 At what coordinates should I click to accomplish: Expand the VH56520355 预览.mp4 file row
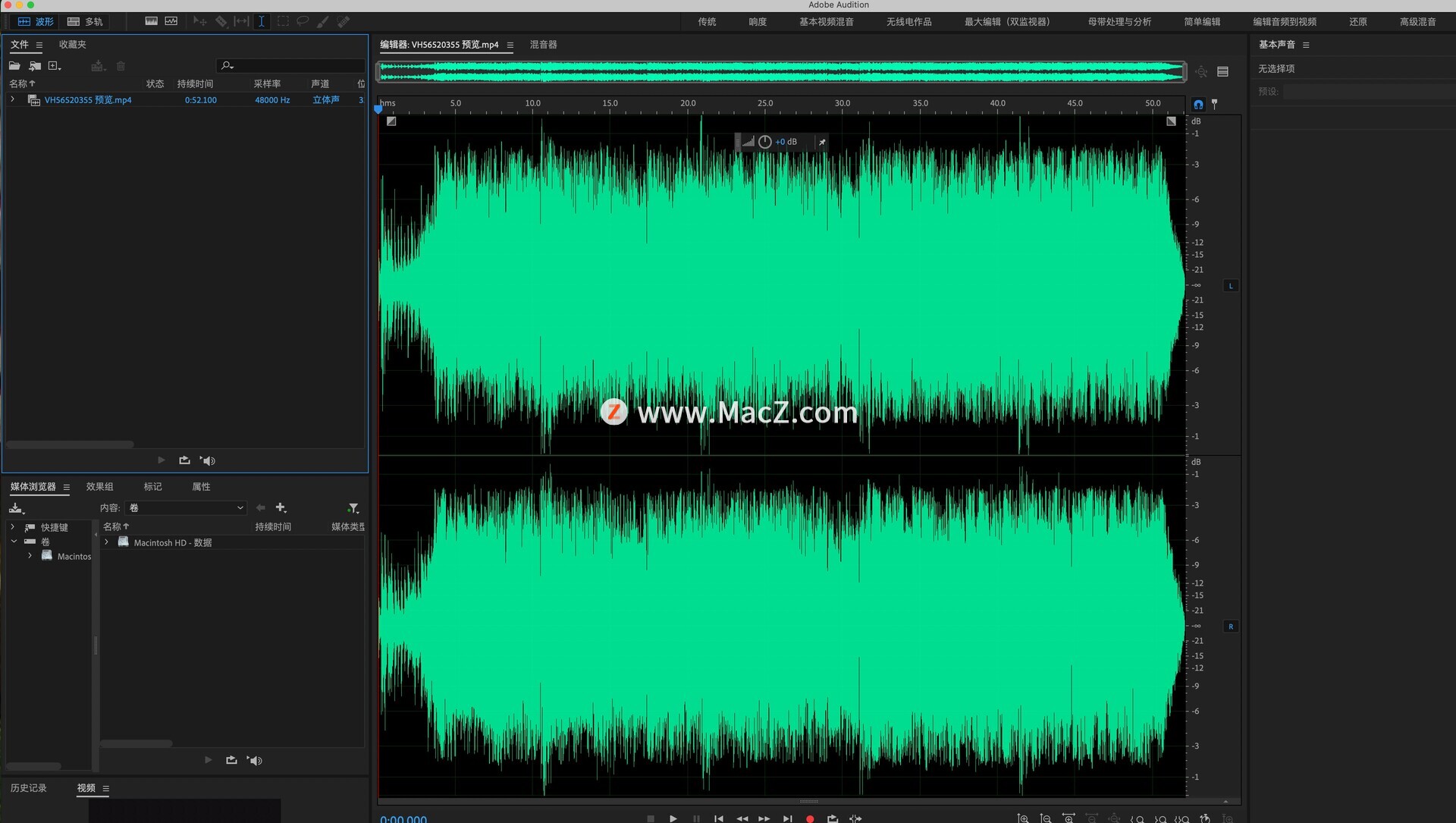(x=12, y=99)
